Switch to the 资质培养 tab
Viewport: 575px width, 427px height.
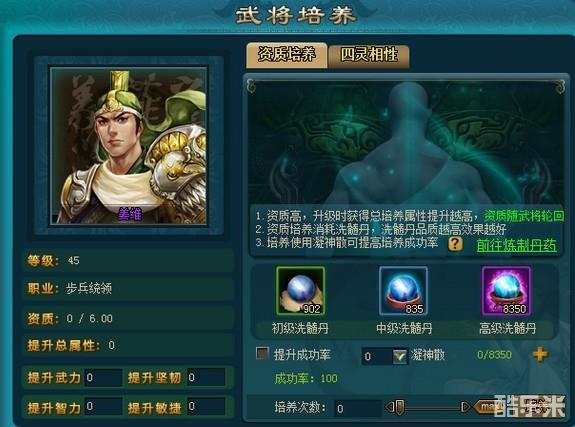tap(286, 55)
